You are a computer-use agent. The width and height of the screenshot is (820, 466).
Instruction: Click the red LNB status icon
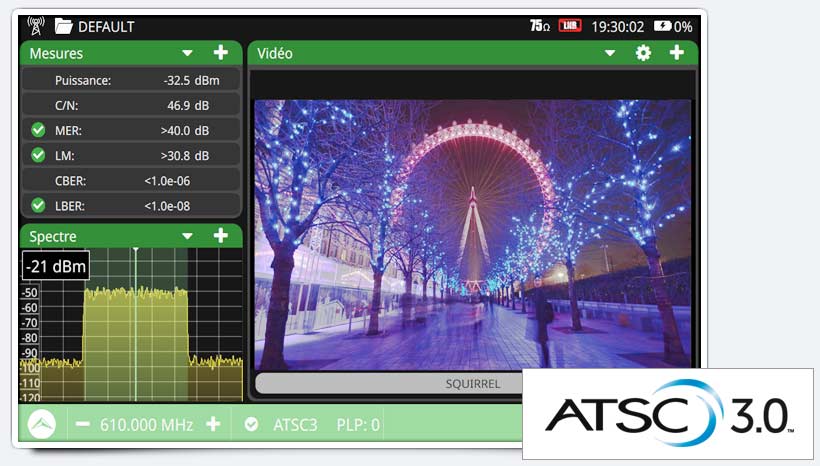(570, 25)
